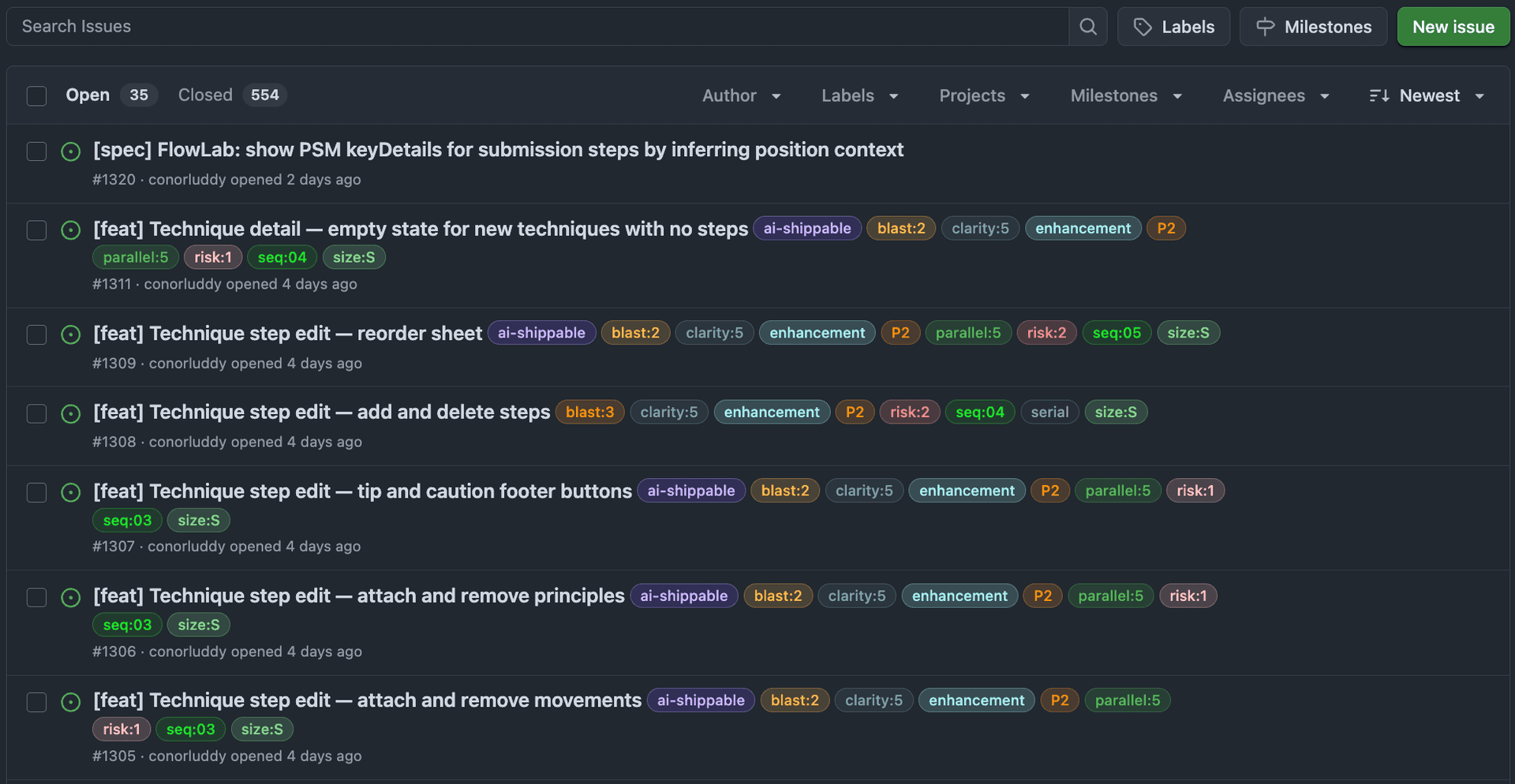Tick the select-all issues checkbox
The width and height of the screenshot is (1515, 784).
(x=36, y=96)
